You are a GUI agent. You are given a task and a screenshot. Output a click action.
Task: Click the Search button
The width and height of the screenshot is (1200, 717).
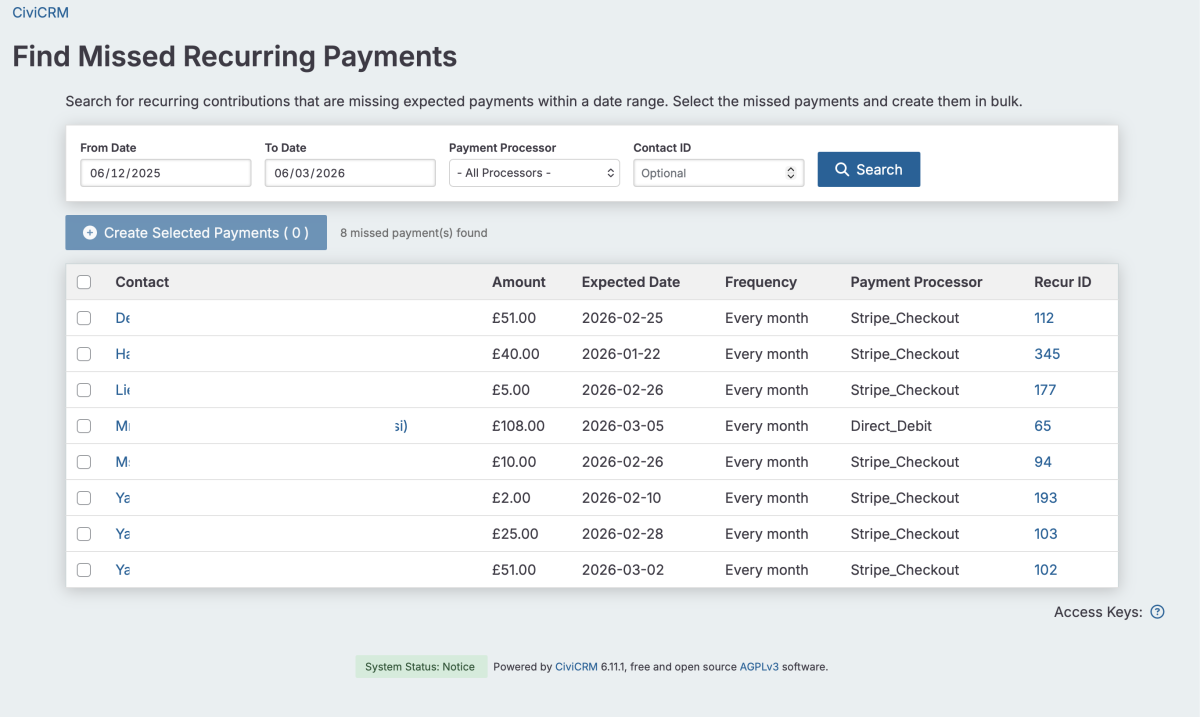(x=868, y=170)
